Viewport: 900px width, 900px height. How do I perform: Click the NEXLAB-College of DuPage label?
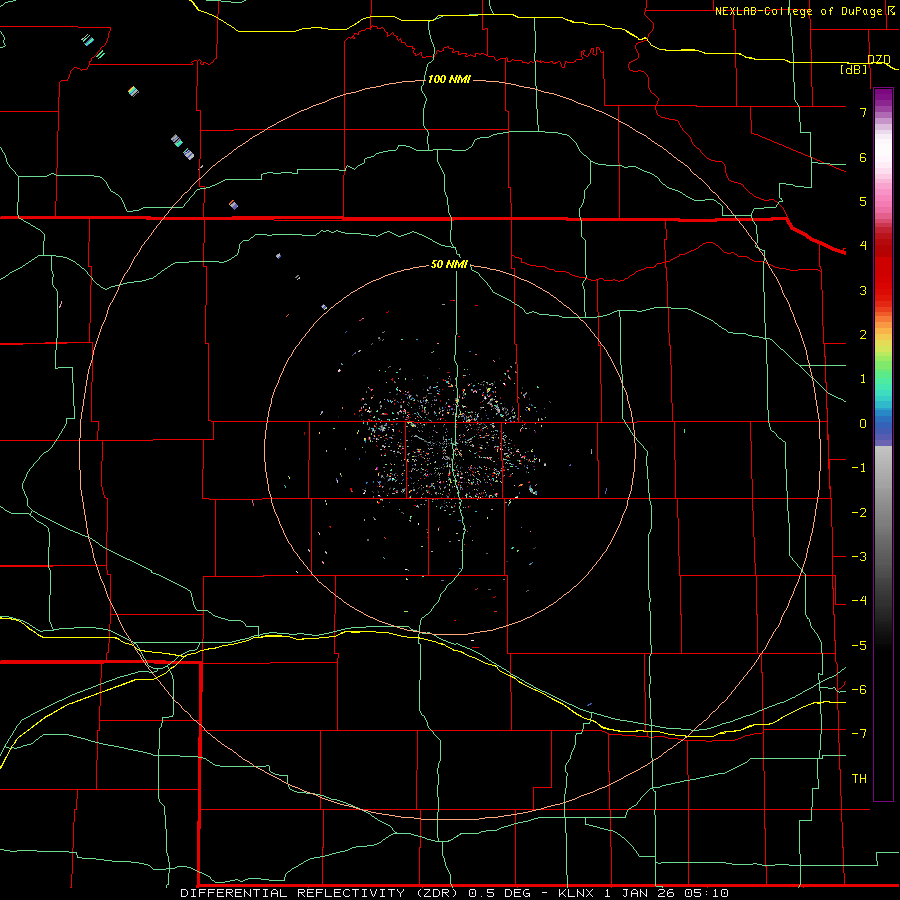801,11
